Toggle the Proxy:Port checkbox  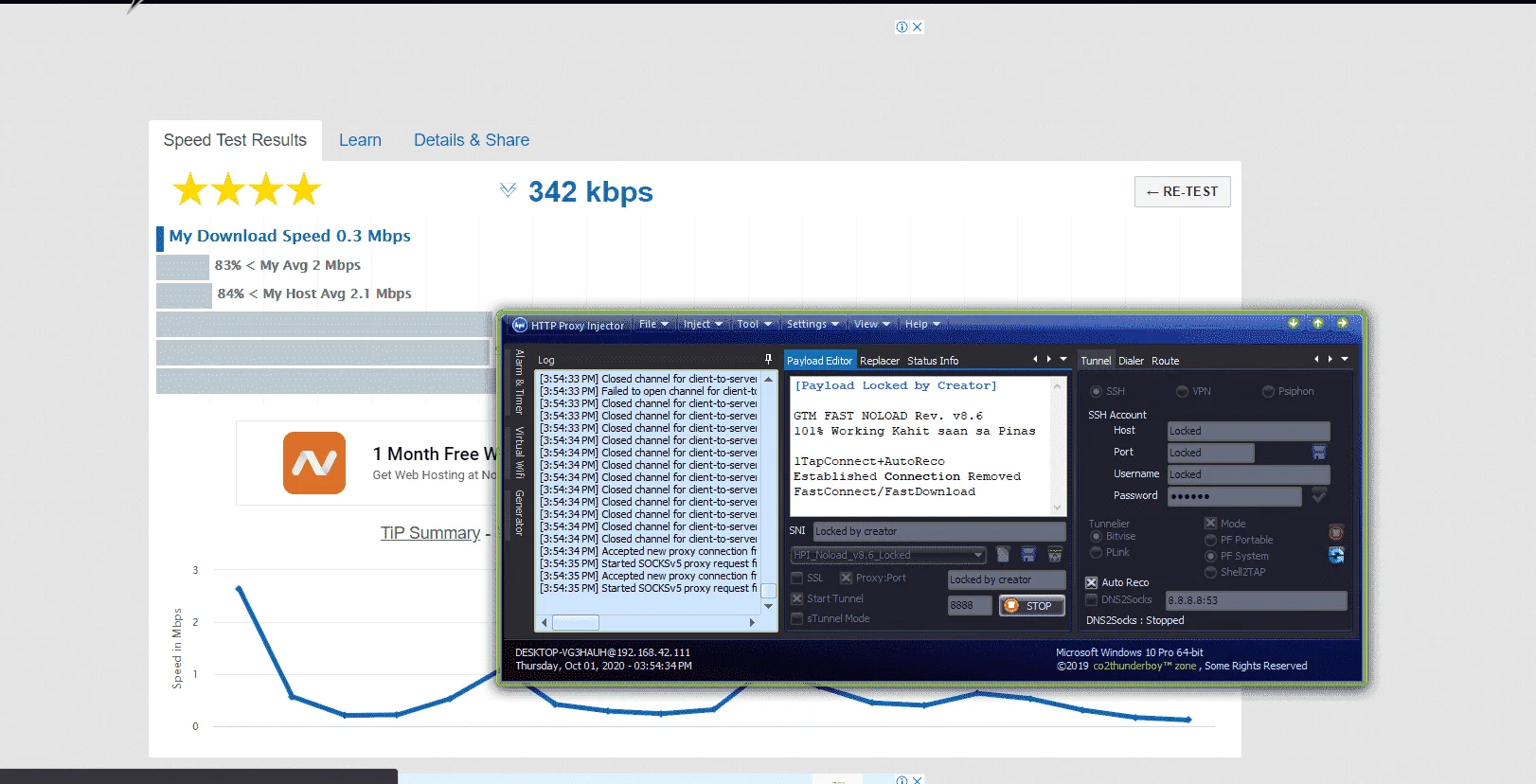(x=846, y=578)
